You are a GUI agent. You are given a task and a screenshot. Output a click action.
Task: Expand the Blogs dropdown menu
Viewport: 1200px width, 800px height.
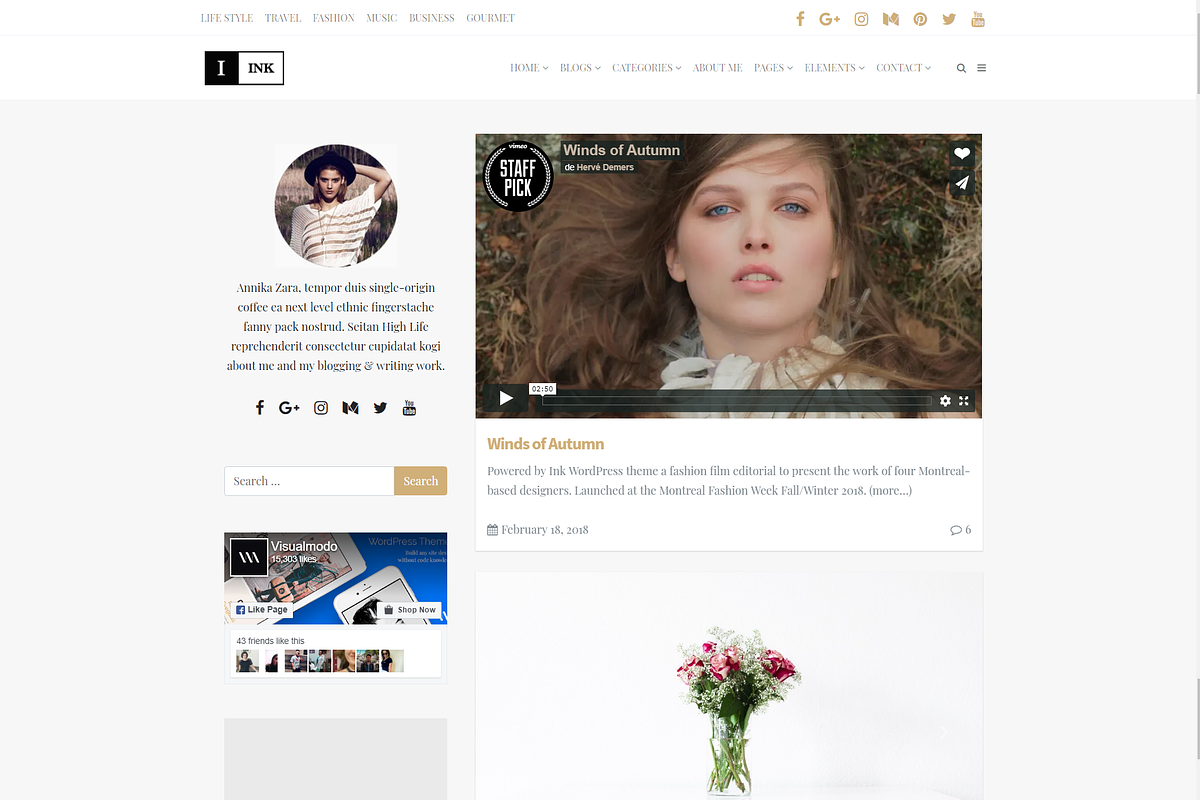580,68
